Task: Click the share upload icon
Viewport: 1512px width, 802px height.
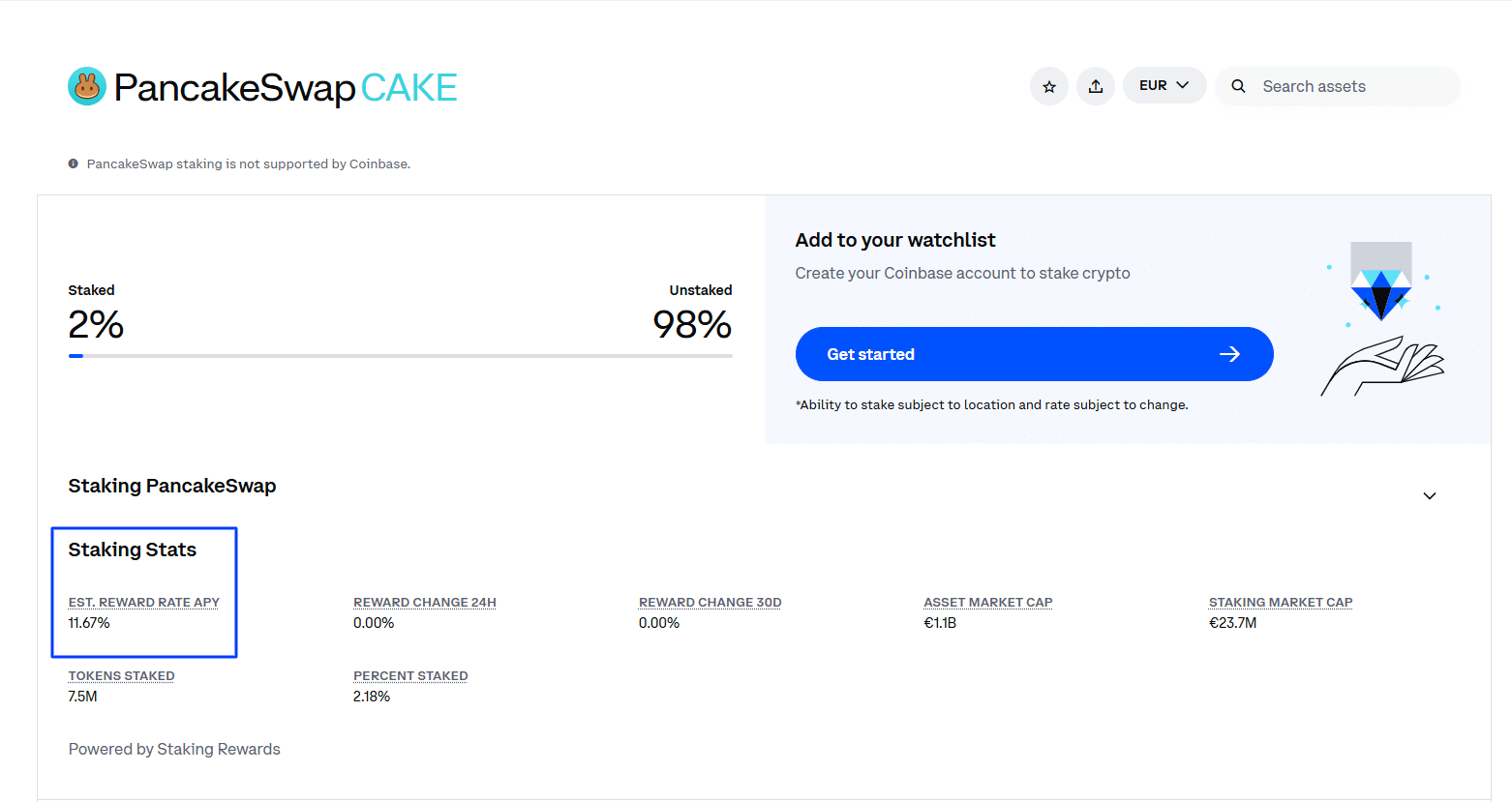Action: pos(1095,87)
